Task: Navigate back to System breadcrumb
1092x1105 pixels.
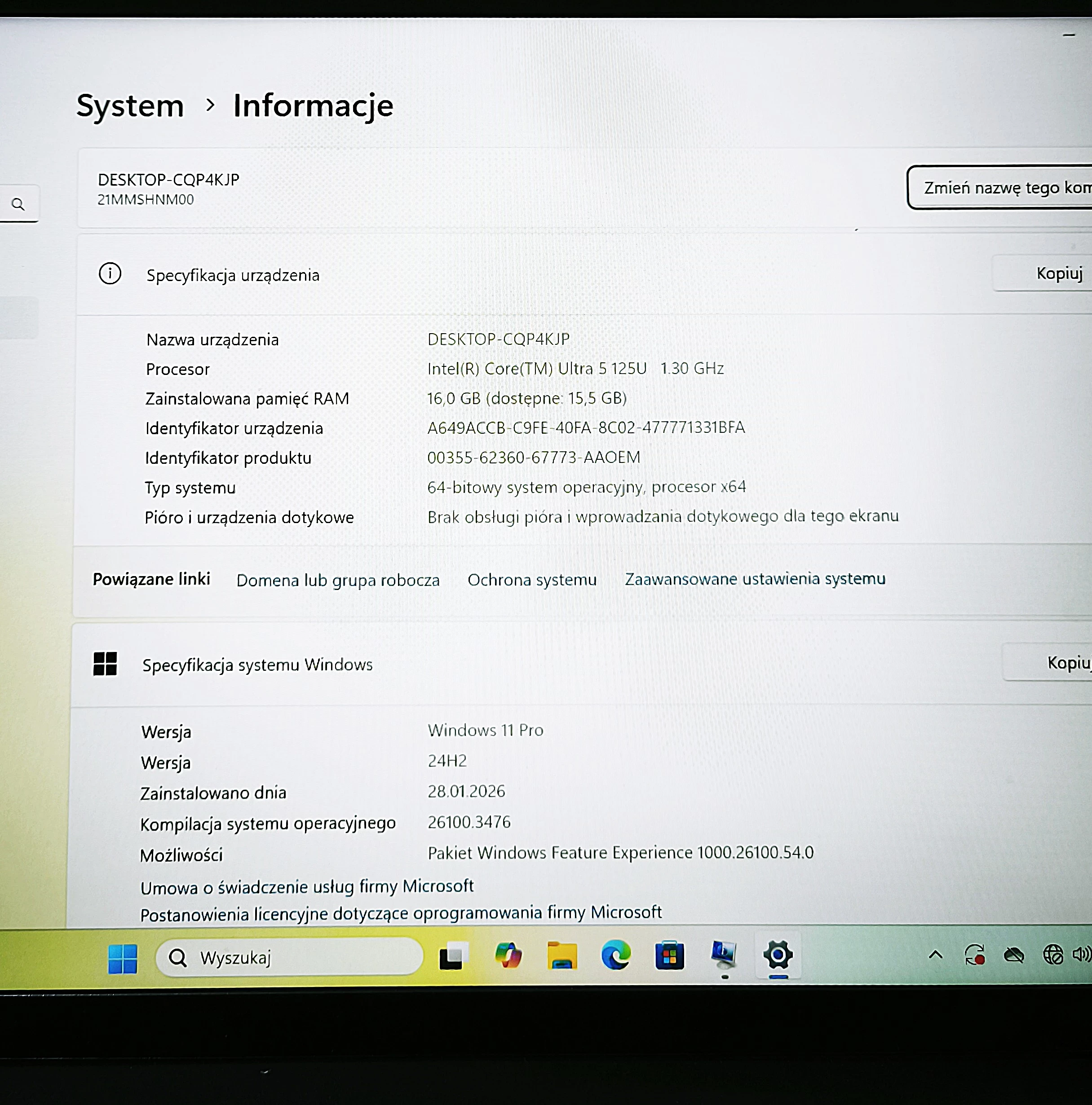Action: [130, 106]
